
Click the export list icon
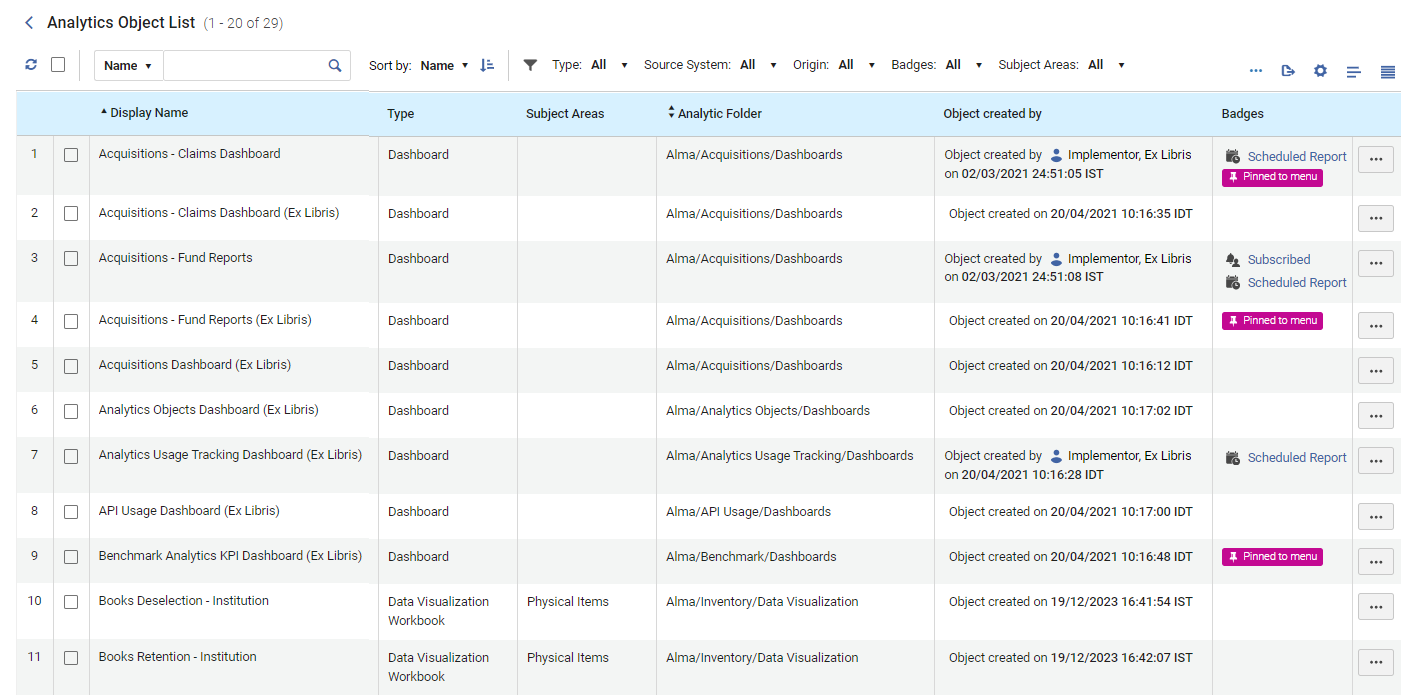tap(1288, 70)
